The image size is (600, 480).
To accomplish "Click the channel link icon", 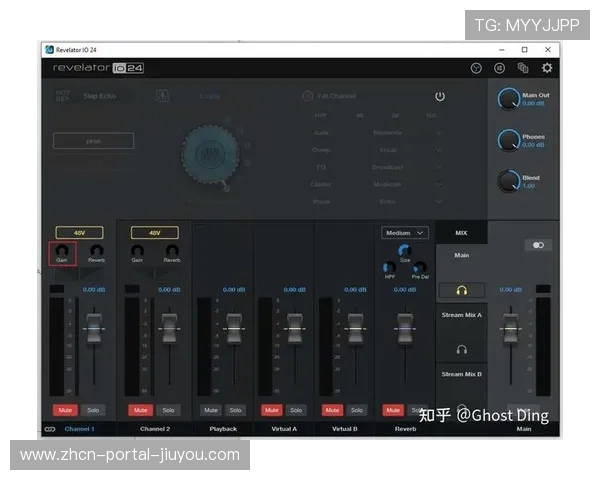I will click(49, 429).
